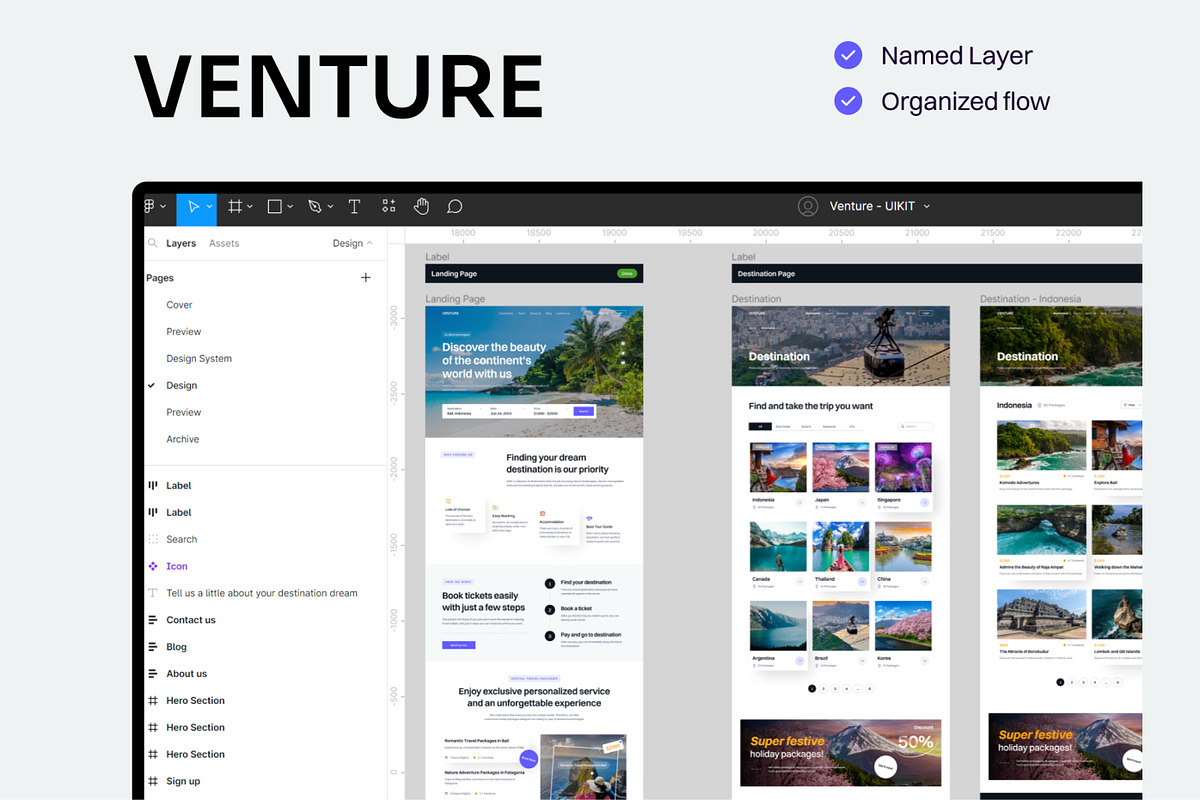Select the Move tool
This screenshot has height=800, width=1200.
(x=194, y=206)
